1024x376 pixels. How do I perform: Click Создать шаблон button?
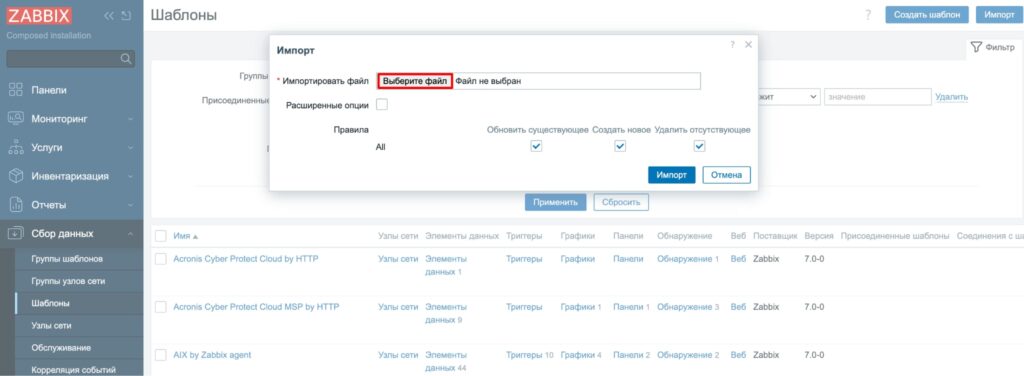coord(927,15)
